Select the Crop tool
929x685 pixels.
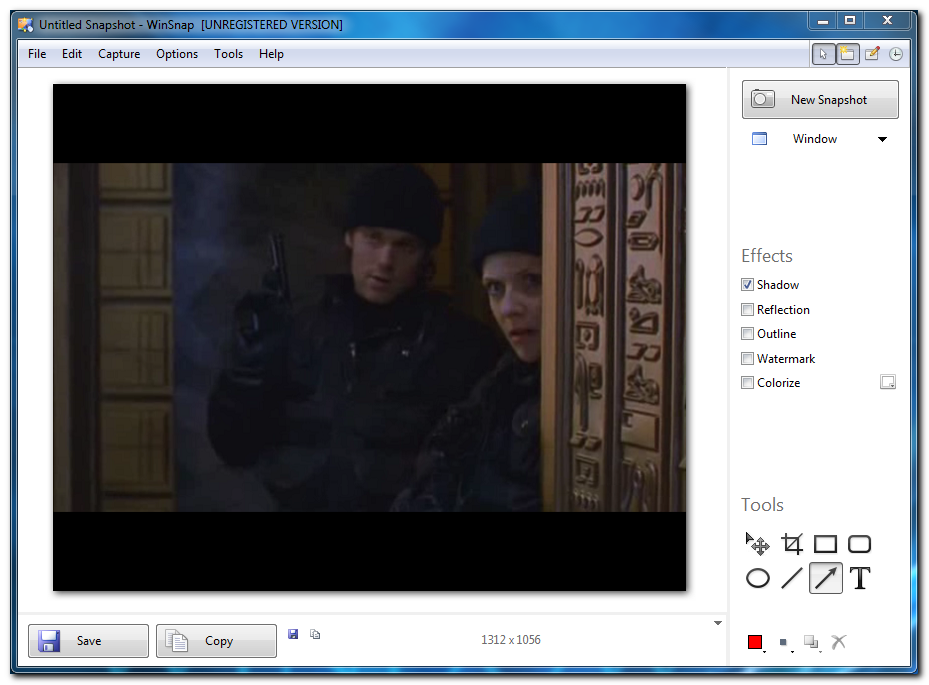coord(792,543)
